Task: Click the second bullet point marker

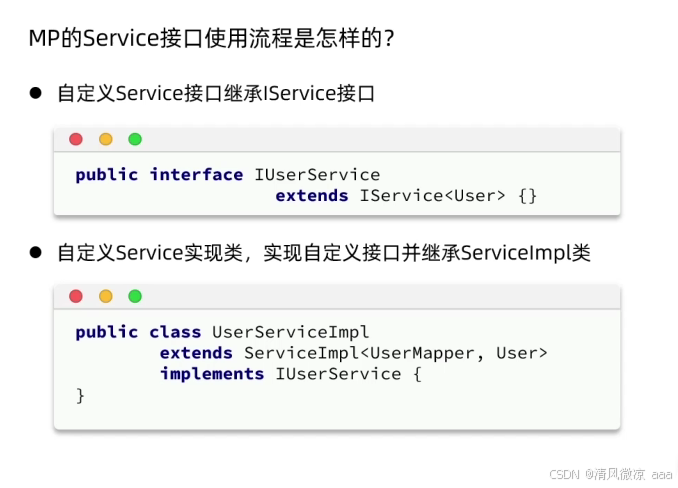Action: point(35,252)
